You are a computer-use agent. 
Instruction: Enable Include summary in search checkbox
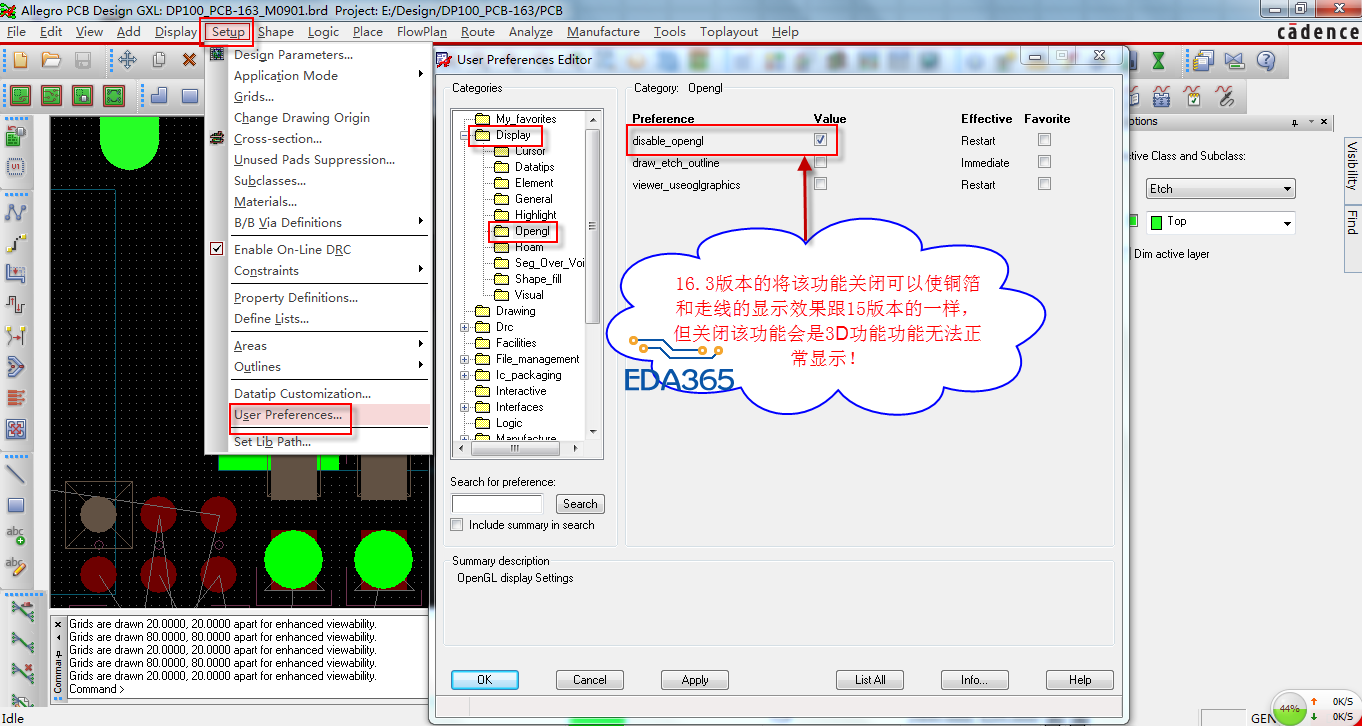457,525
